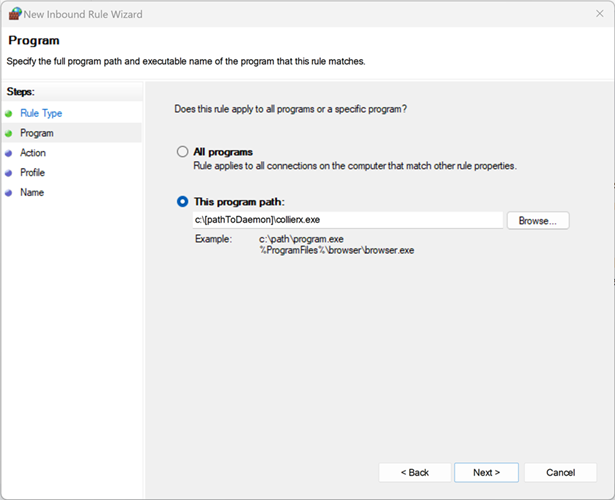This screenshot has width=615, height=500.
Task: Select the Profile step in sidebar
Action: coord(33,173)
